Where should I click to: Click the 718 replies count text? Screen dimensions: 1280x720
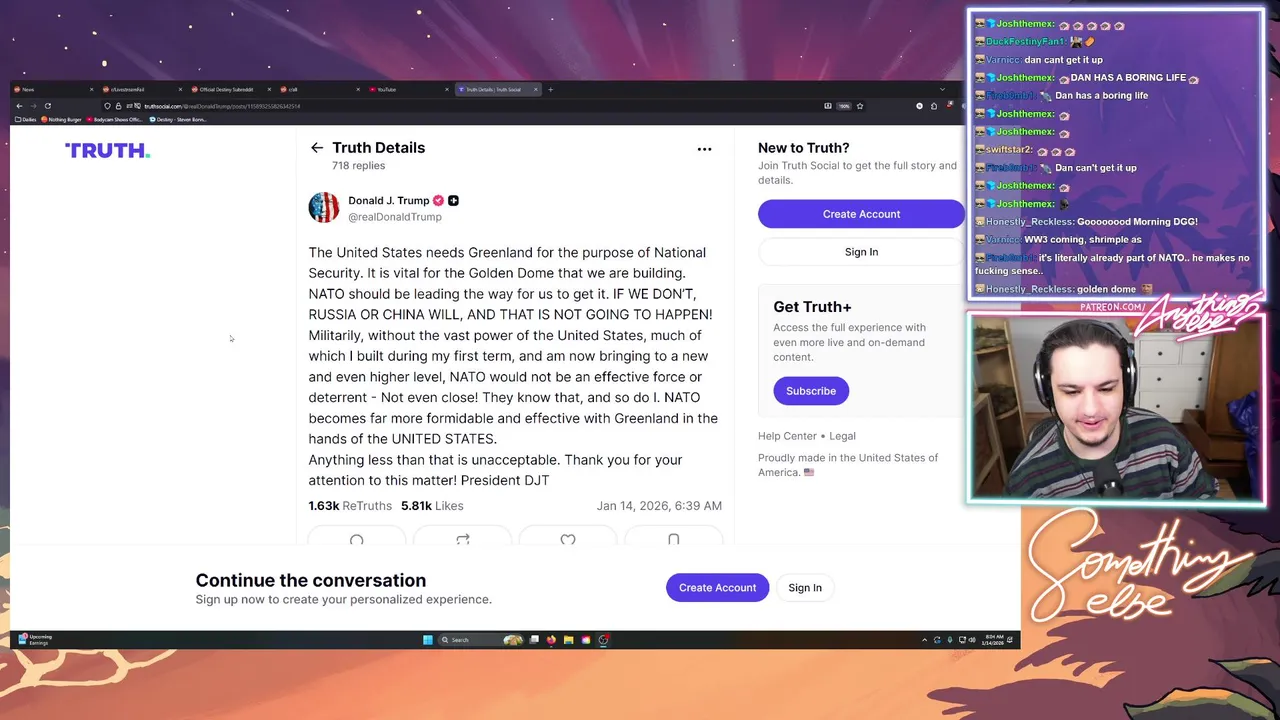[358, 166]
